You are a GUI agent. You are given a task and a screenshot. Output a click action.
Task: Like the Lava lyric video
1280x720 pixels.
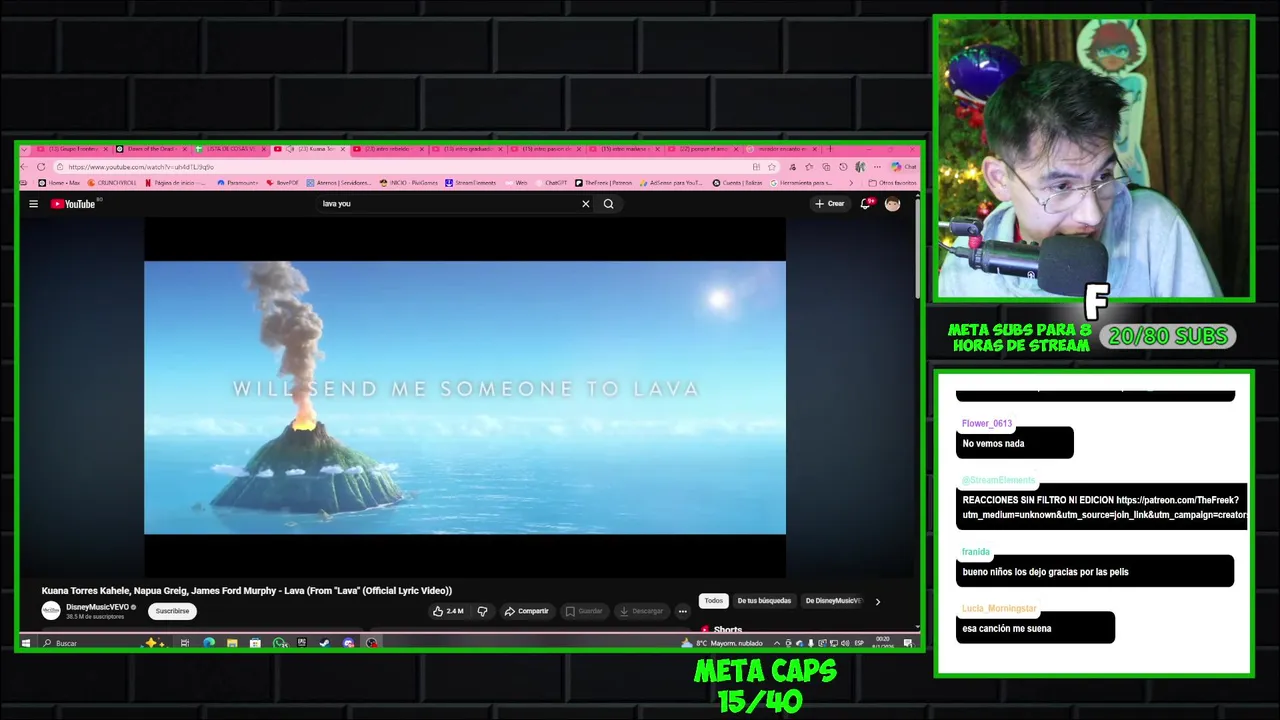click(x=449, y=611)
